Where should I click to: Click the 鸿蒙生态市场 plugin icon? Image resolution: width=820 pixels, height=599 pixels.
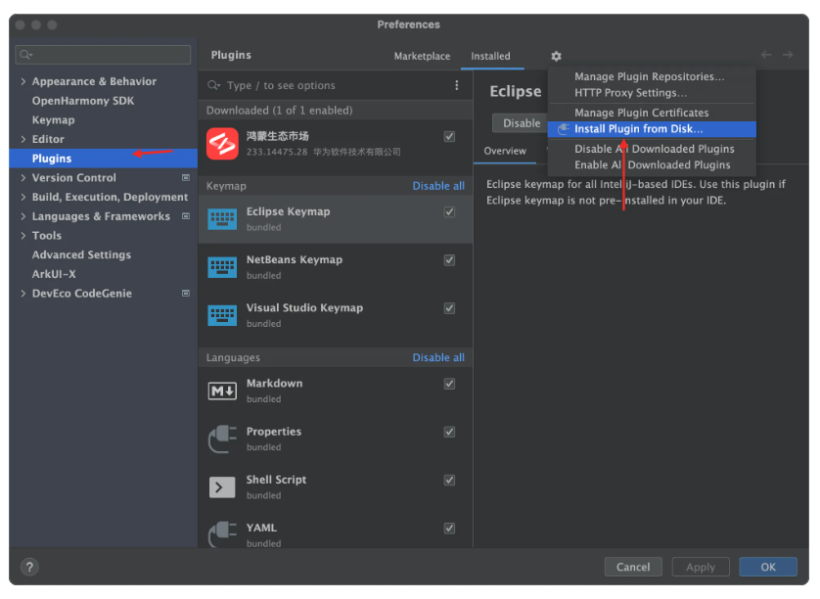(x=222, y=144)
